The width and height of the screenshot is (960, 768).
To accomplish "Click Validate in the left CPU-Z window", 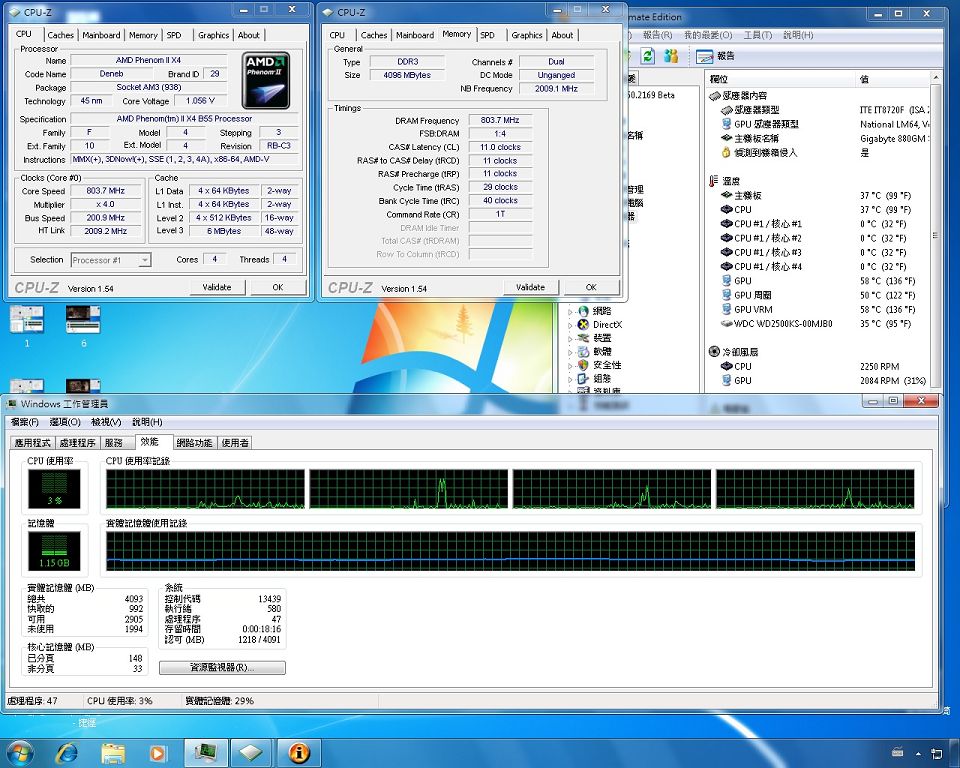I will coord(217,287).
